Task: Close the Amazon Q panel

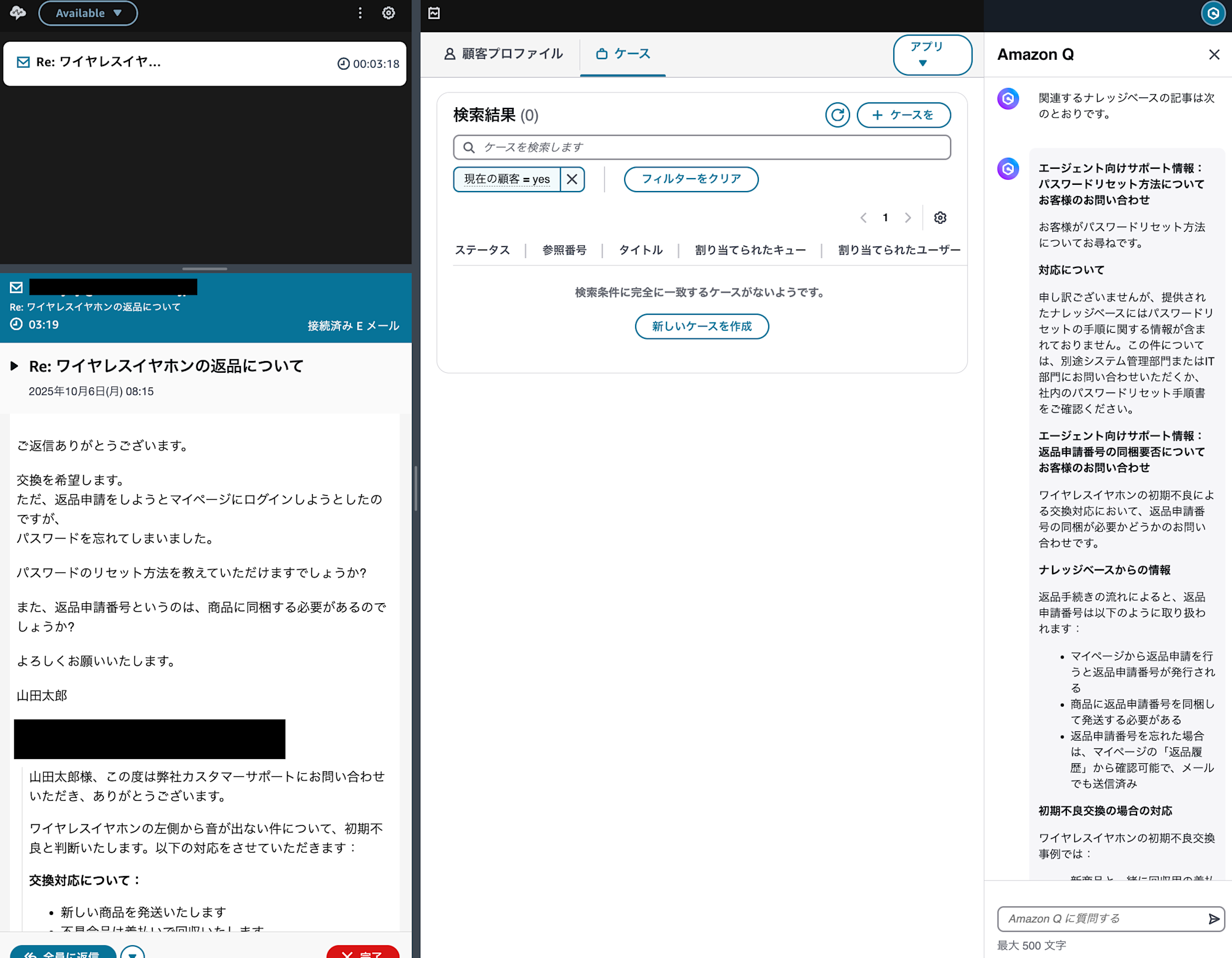Action: point(1214,55)
